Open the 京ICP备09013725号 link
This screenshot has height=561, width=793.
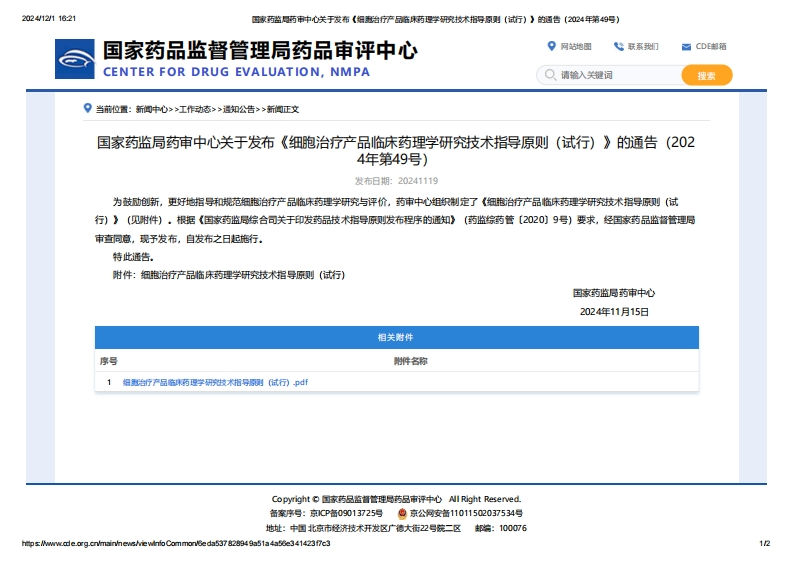pos(346,513)
